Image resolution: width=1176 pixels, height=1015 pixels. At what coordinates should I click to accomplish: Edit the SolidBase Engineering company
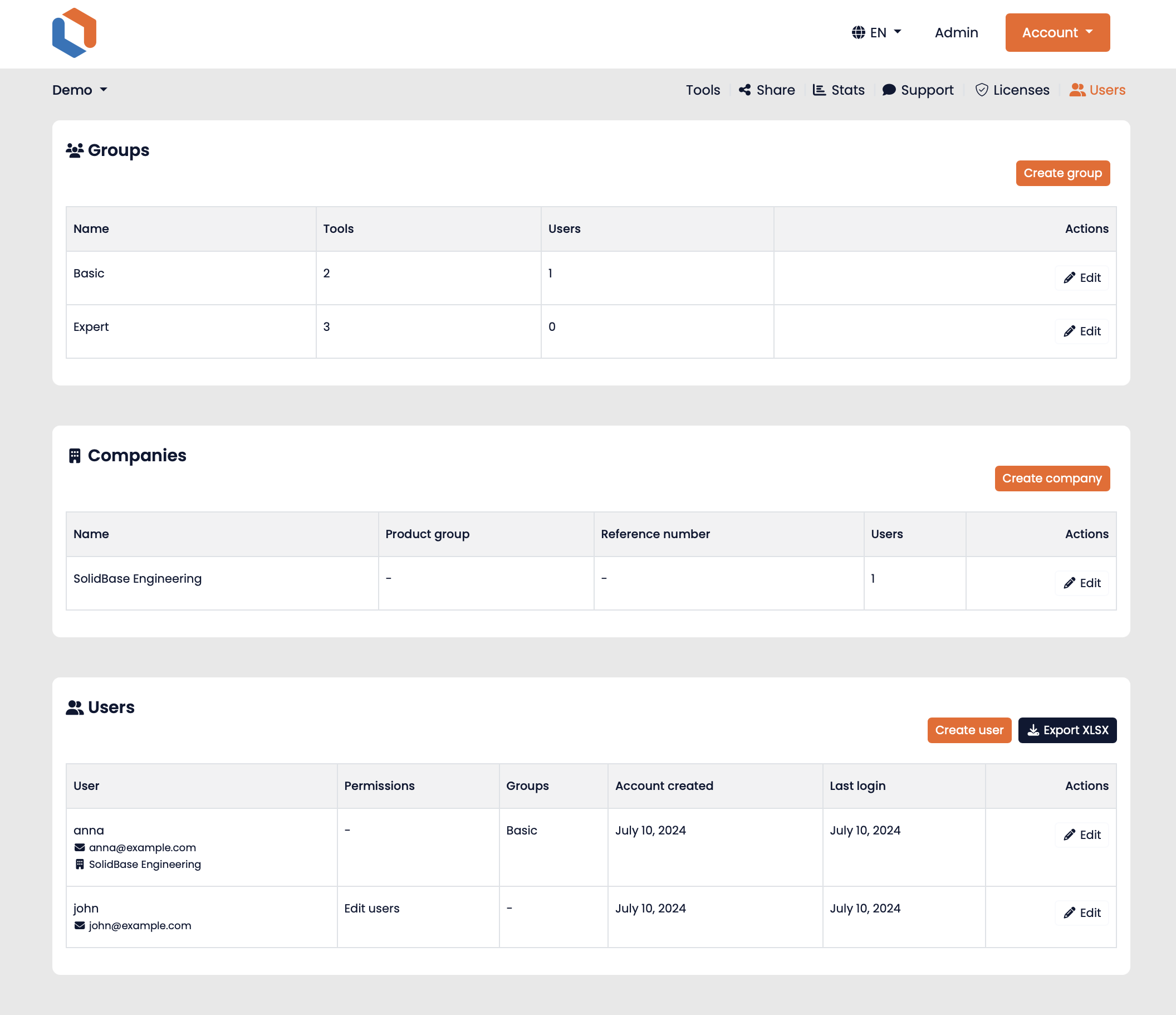click(x=1082, y=583)
